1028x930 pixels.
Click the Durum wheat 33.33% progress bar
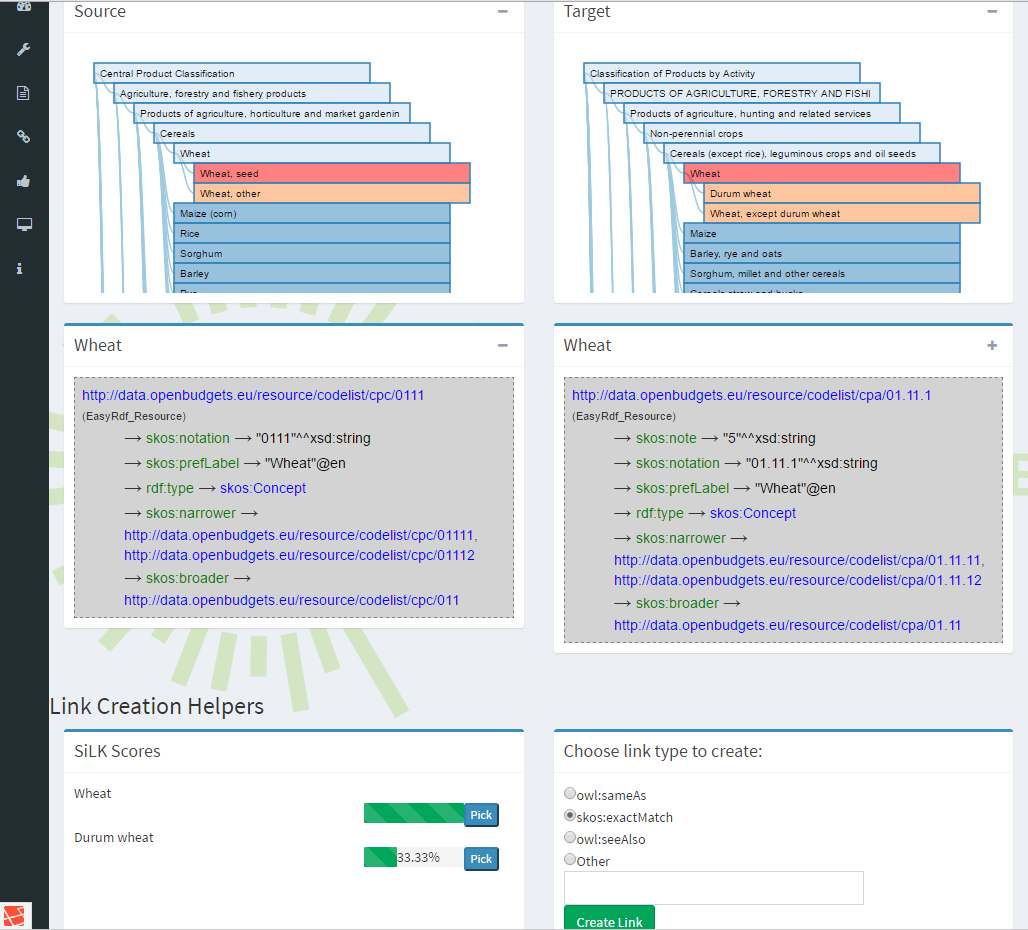(414, 857)
